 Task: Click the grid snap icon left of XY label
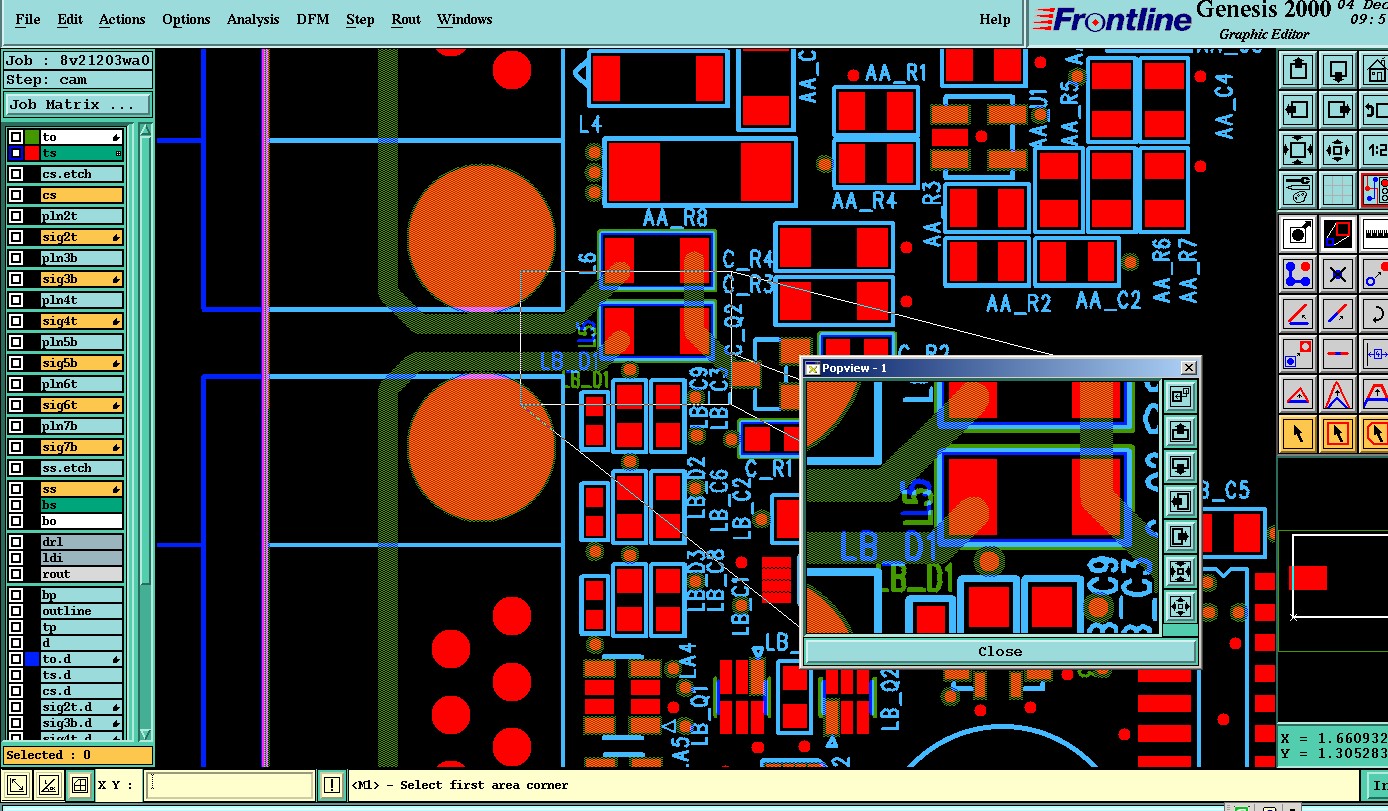pyautogui.click(x=79, y=785)
